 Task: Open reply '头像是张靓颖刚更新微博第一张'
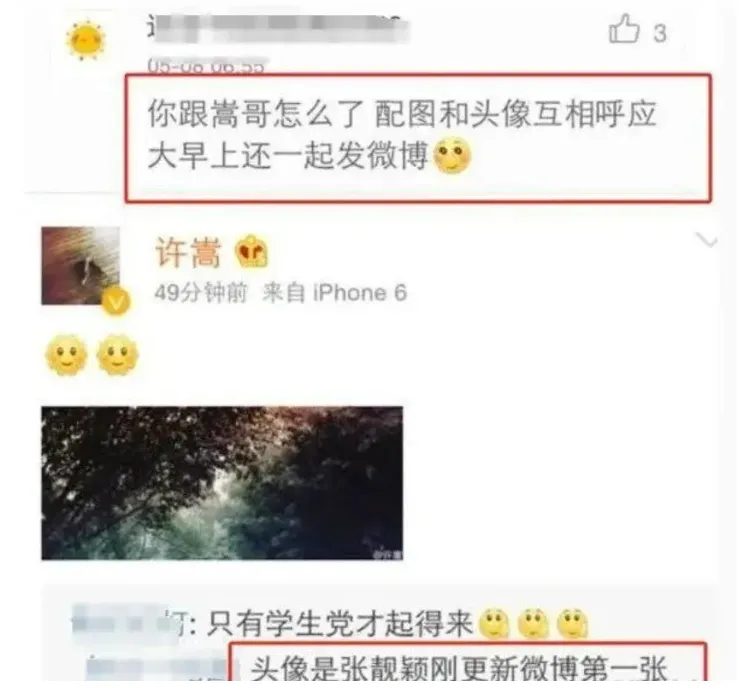click(458, 668)
